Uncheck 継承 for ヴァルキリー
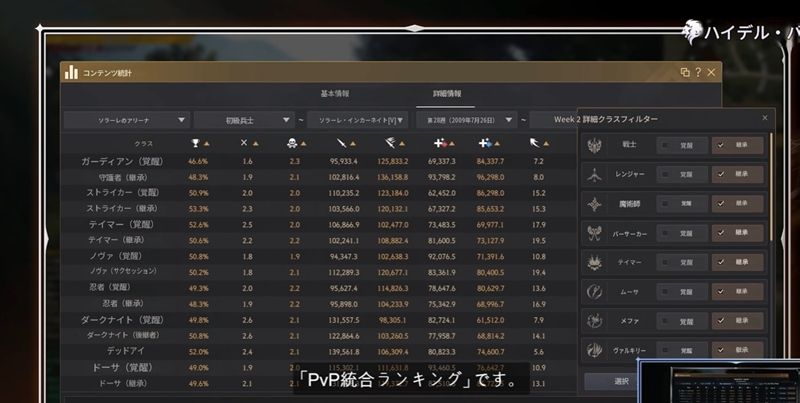The width and height of the screenshot is (800, 403). click(x=720, y=350)
